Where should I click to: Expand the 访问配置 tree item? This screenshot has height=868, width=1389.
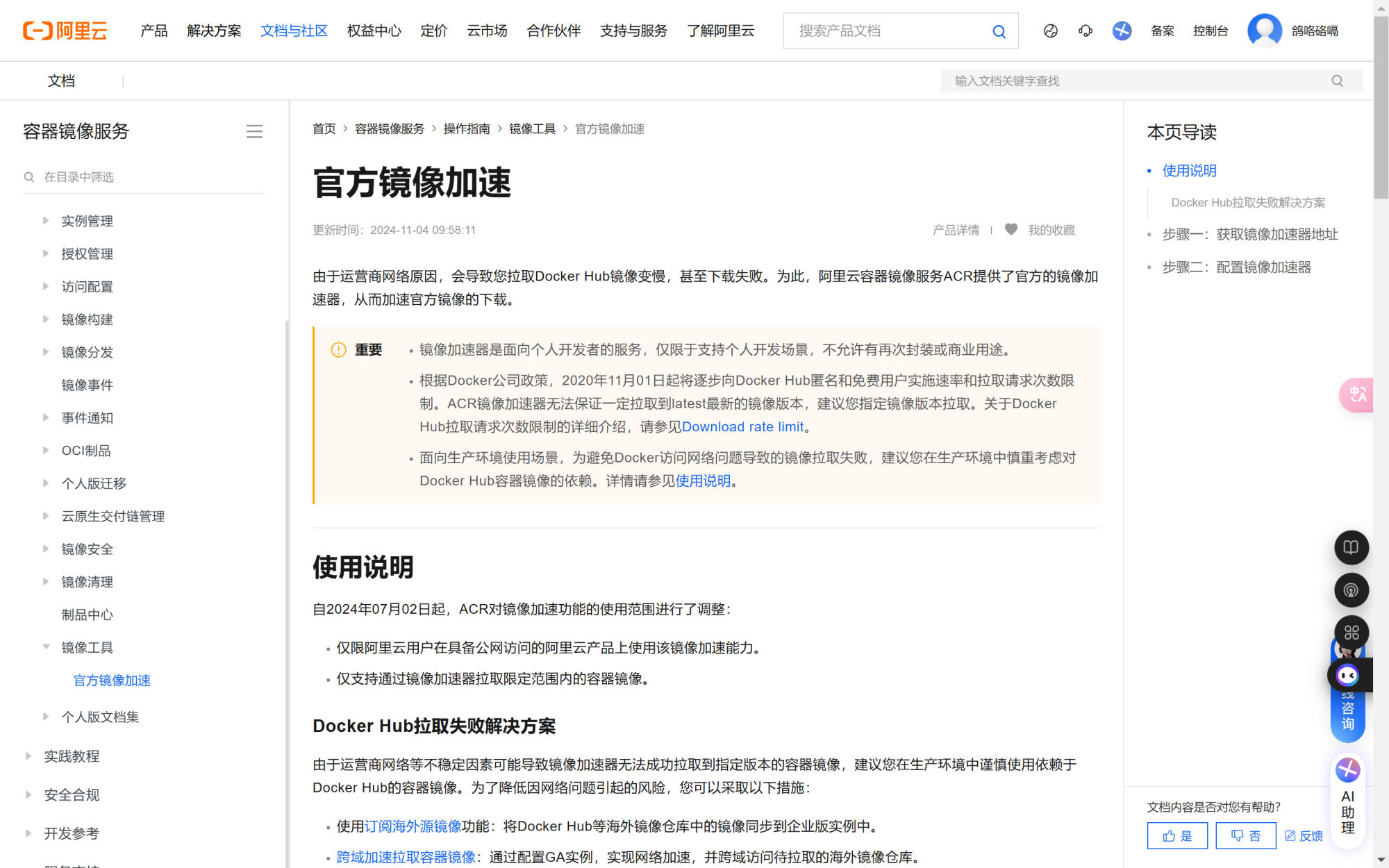(x=45, y=286)
